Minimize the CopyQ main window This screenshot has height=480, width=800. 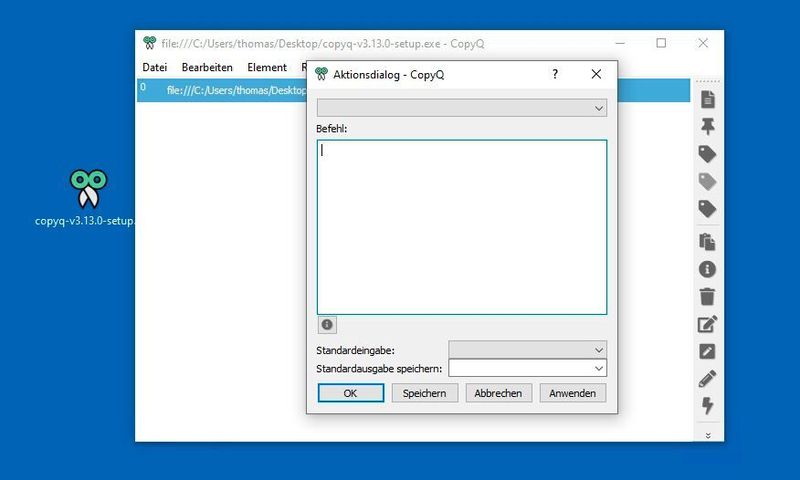pyautogui.click(x=620, y=43)
